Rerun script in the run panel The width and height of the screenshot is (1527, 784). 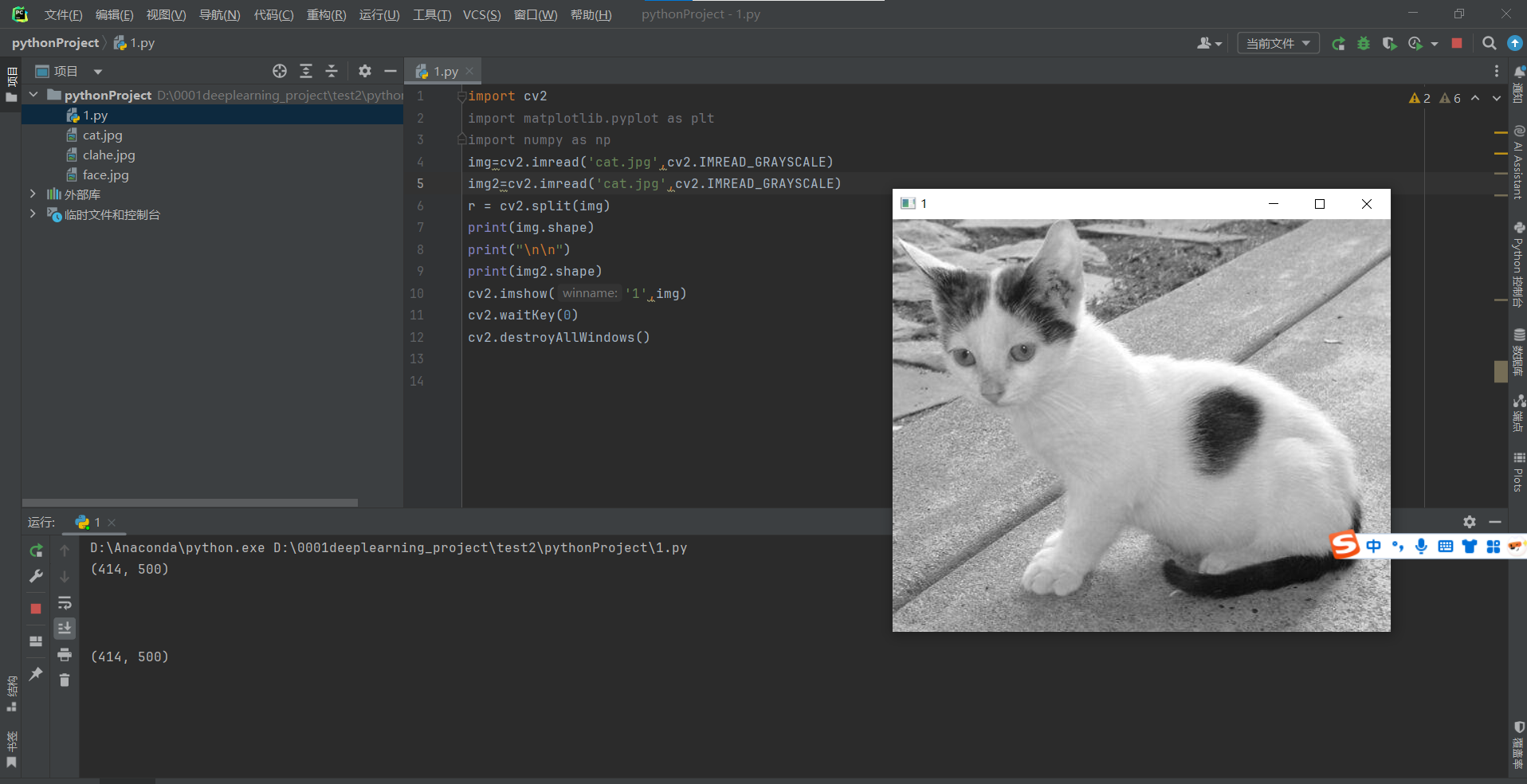(36, 551)
